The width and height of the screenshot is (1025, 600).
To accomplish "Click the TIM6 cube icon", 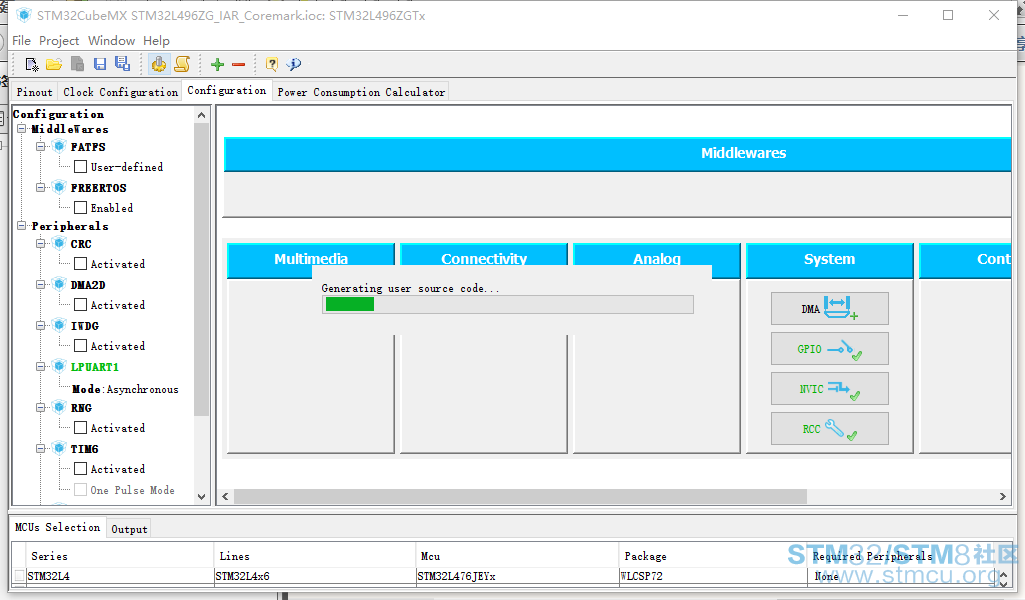I will [x=59, y=448].
